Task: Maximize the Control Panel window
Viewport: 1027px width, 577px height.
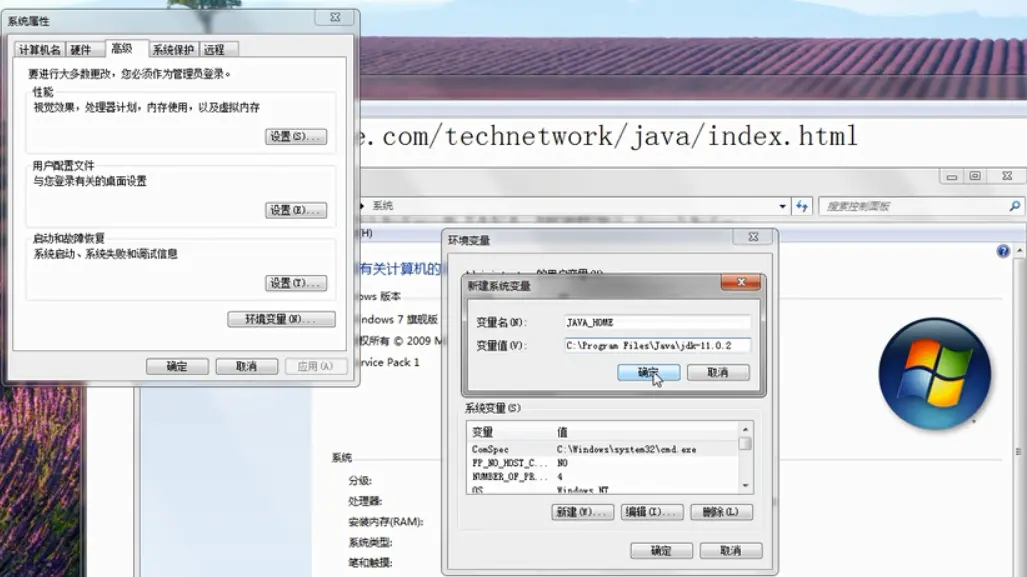Action: pos(975,177)
